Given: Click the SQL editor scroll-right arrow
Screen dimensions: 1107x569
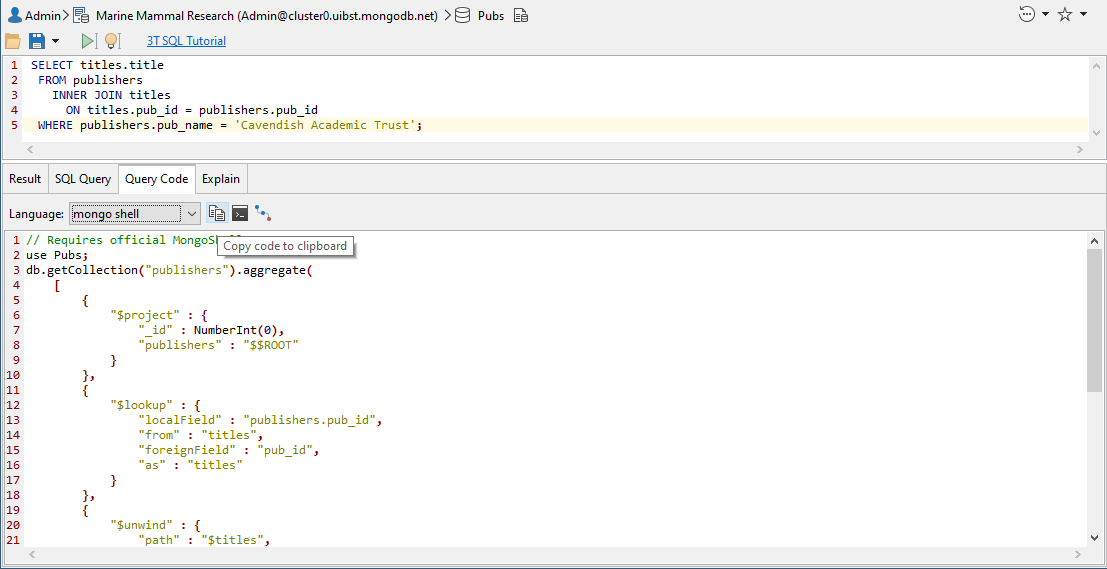Looking at the screenshot, I should pos(1080,149).
